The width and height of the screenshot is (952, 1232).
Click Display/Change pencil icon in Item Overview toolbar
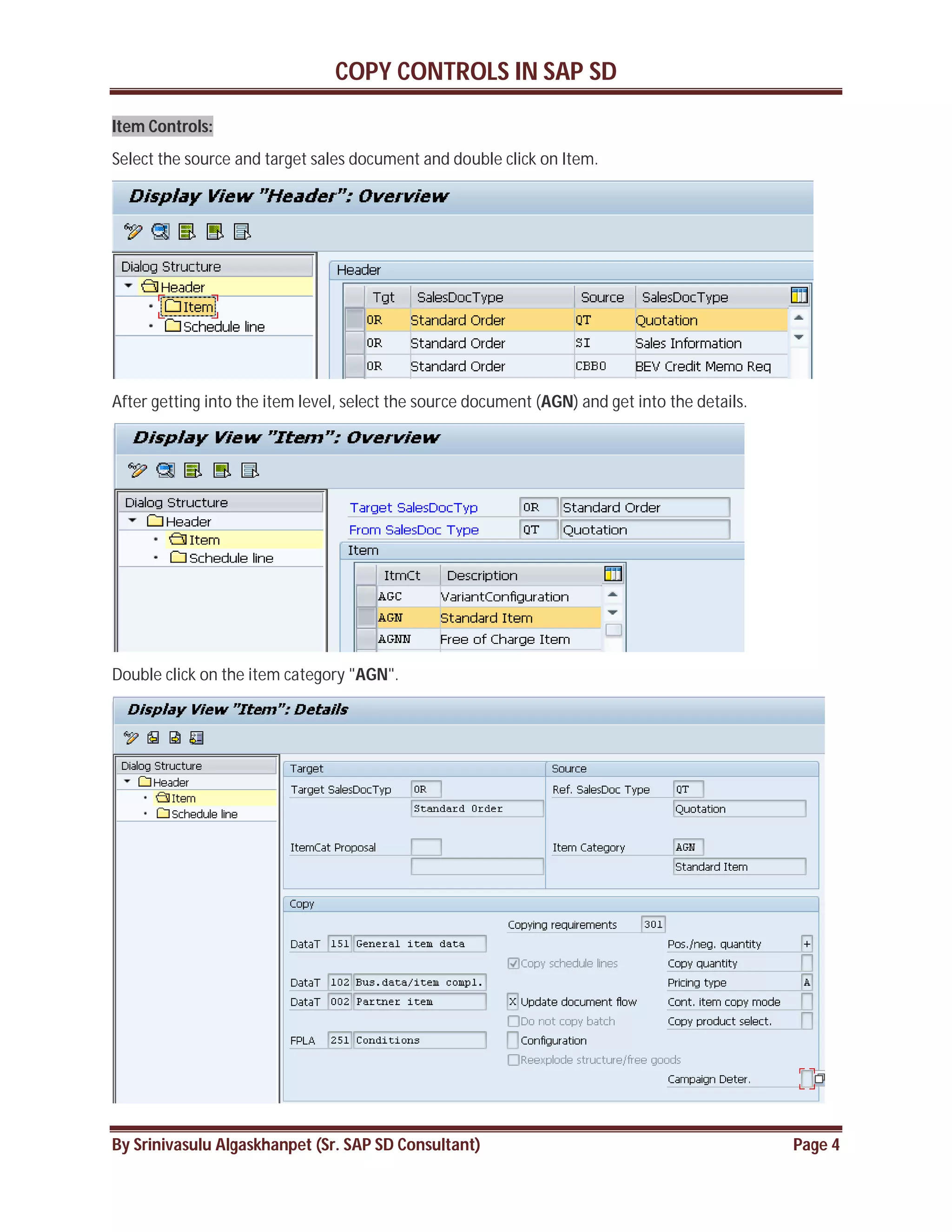137,470
